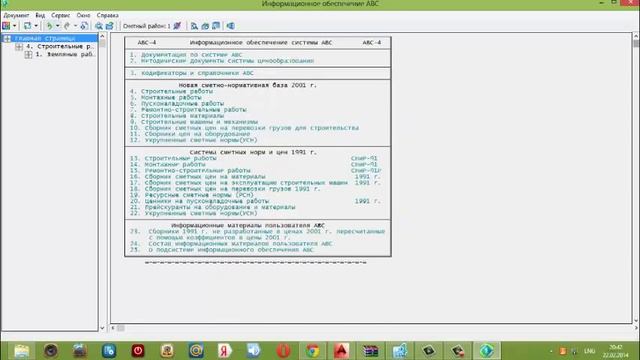Open link 24. Состав информационных материалов пользователя
Image resolution: width=640 pixels, height=360 pixels.
(x=231, y=244)
